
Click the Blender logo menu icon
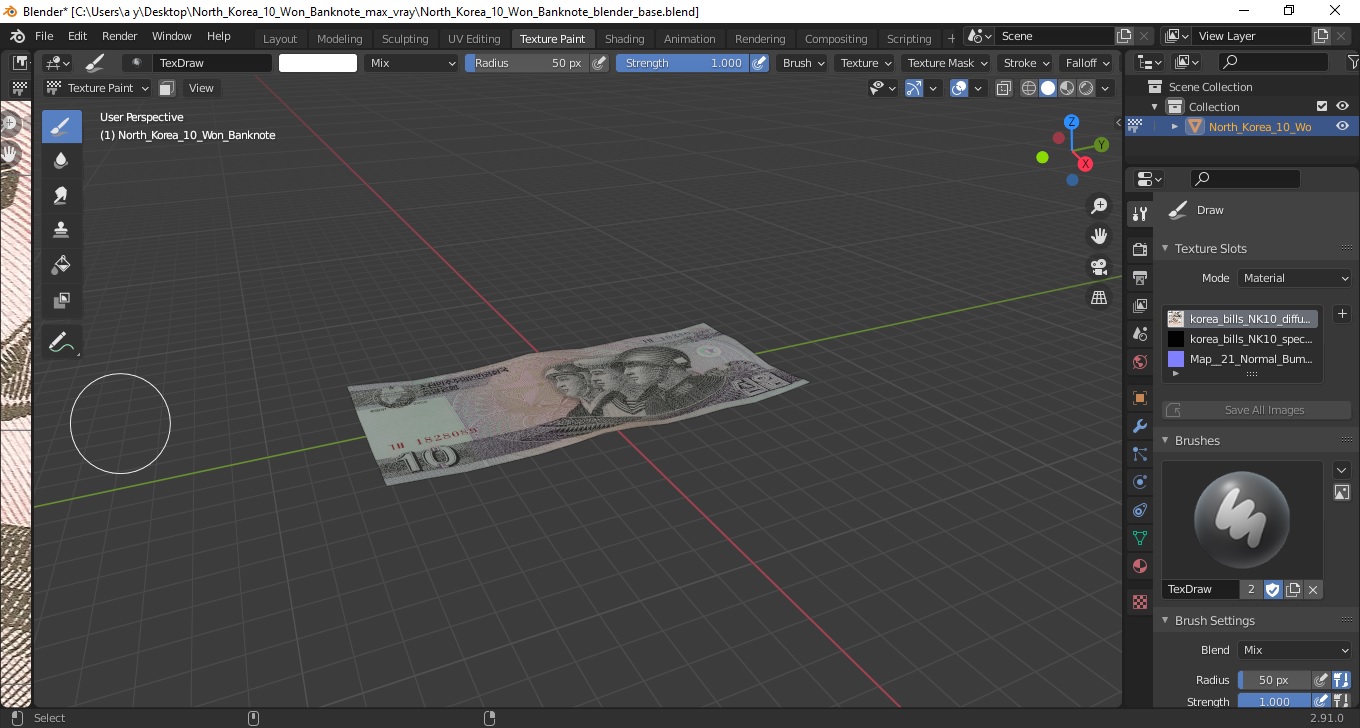tap(17, 36)
